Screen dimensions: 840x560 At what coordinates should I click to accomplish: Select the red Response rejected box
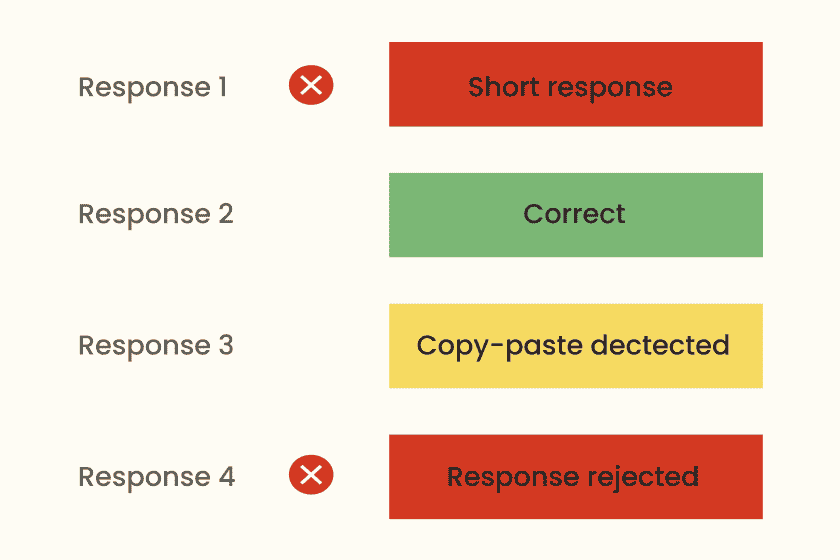tap(575, 477)
